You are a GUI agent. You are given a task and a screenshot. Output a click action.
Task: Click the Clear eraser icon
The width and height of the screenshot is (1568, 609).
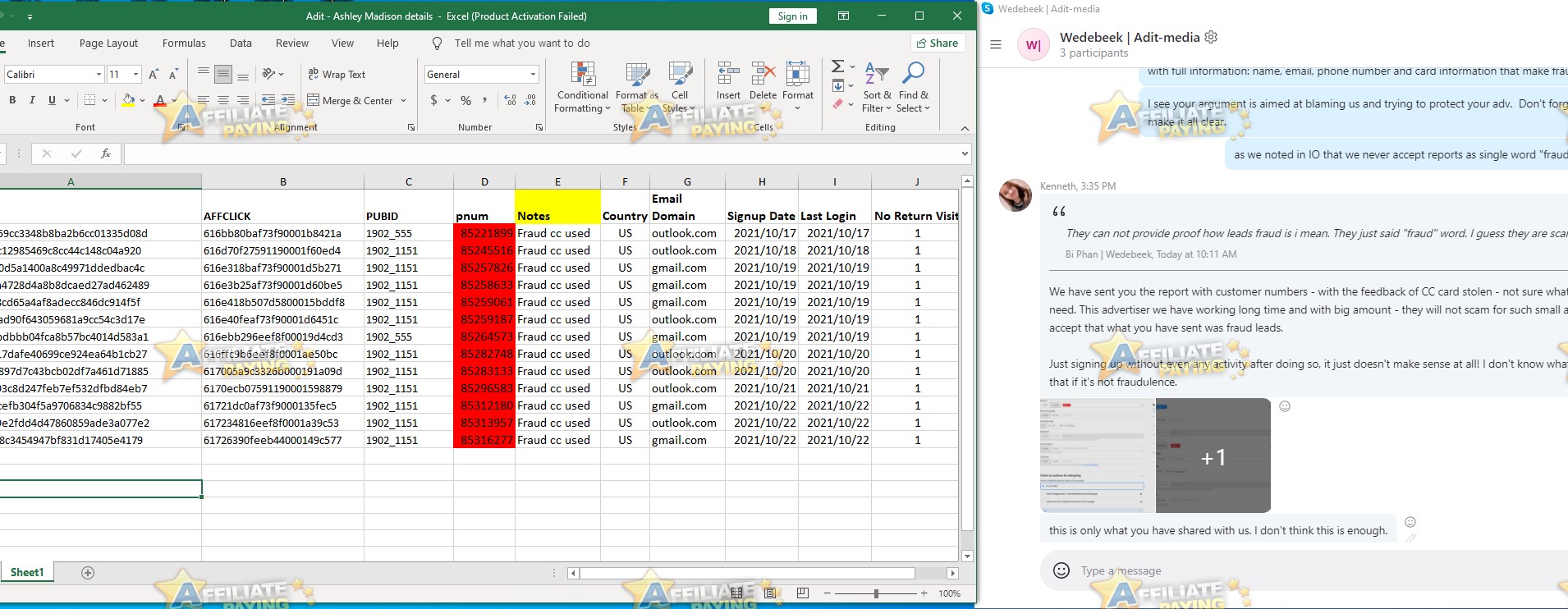coord(838,104)
